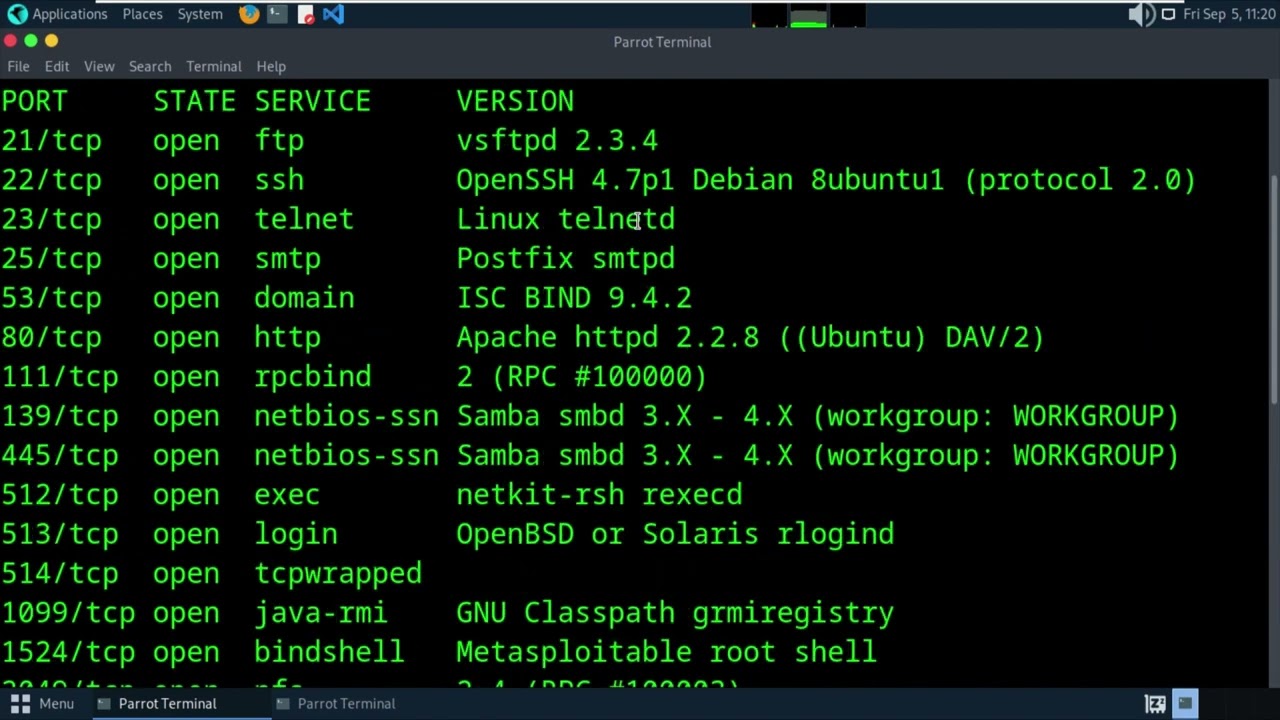Click the ISC BIND 9.4.2 text
Image resolution: width=1280 pixels, height=720 pixels.
(574, 298)
